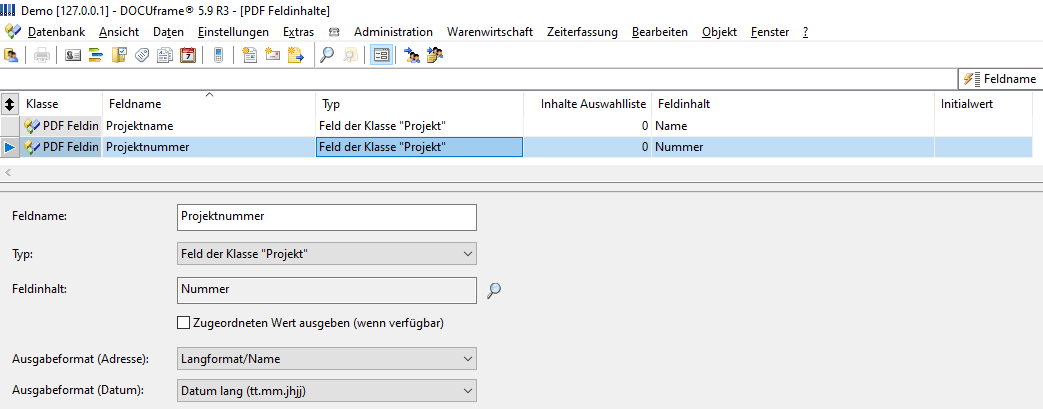Click the Feldinhalt field containing Nummer
Image resolution: width=1043 pixels, height=409 pixels.
tap(327, 290)
